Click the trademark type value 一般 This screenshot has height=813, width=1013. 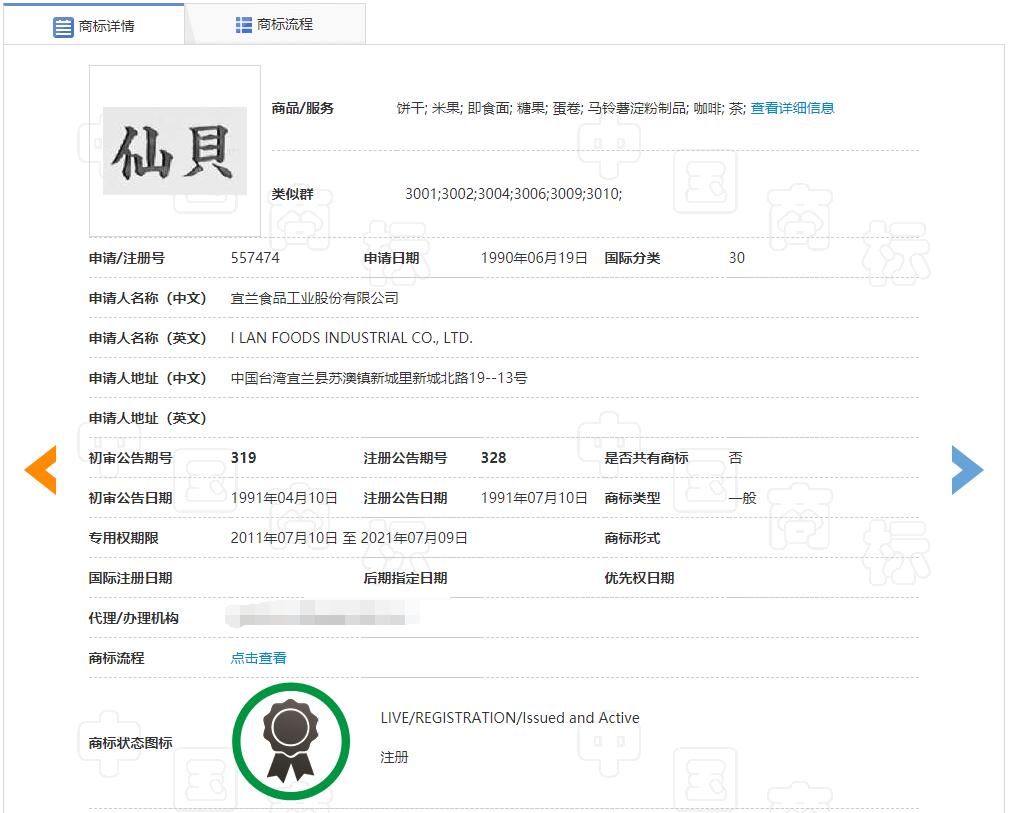[x=742, y=498]
